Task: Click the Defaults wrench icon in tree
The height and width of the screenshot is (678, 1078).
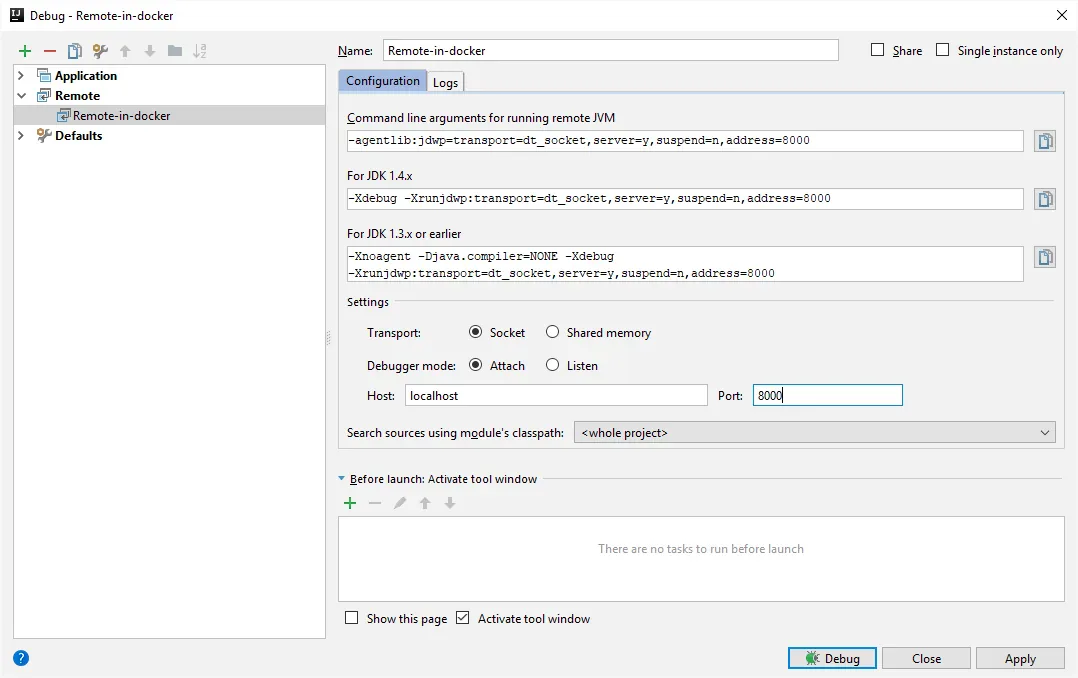Action: (x=44, y=135)
